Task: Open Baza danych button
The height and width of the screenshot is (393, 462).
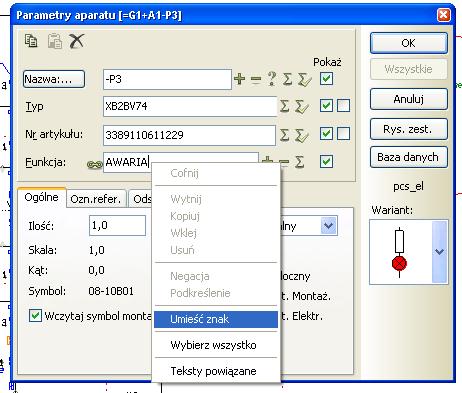Action: (409, 157)
